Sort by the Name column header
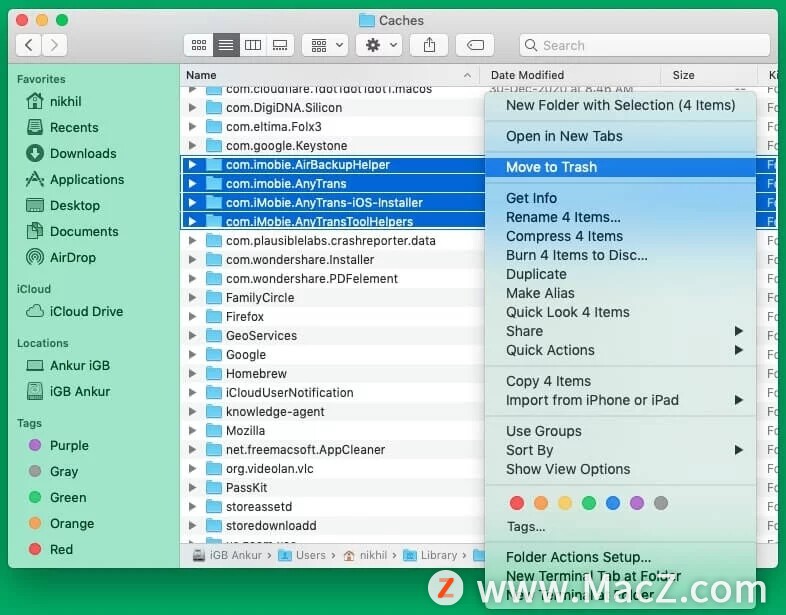This screenshot has width=786, height=615. pos(329,75)
